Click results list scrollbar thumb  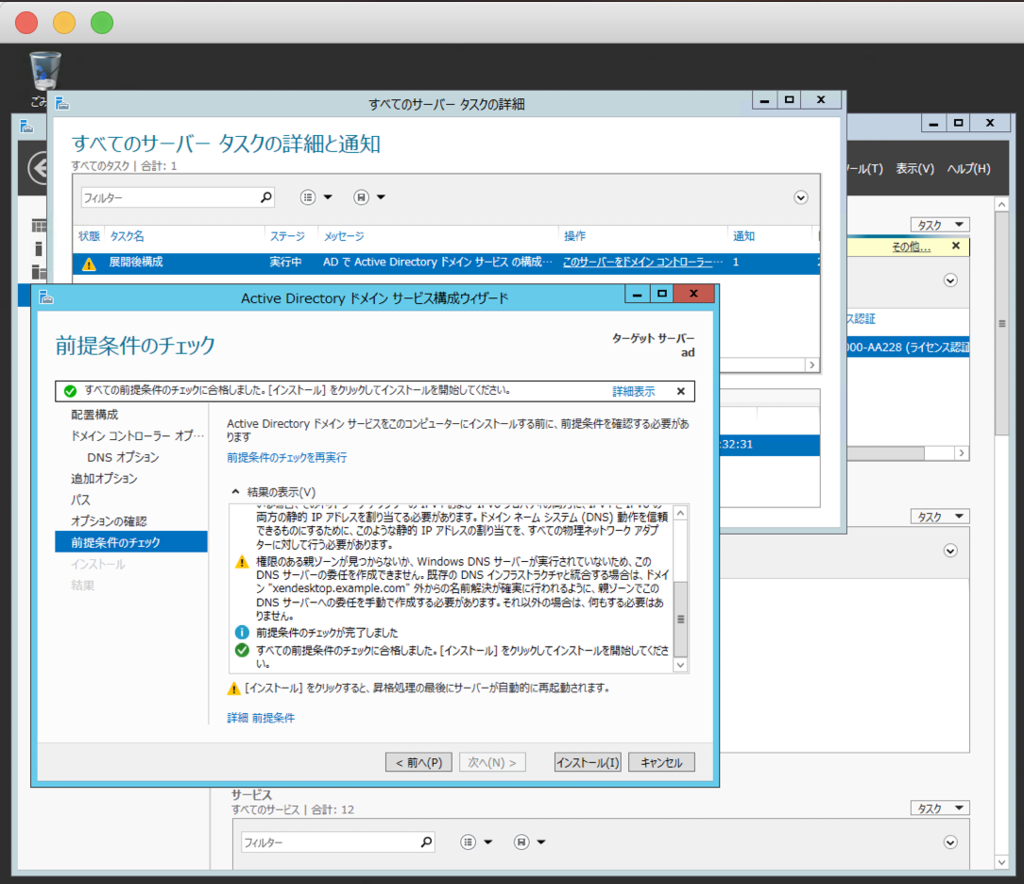(x=680, y=619)
